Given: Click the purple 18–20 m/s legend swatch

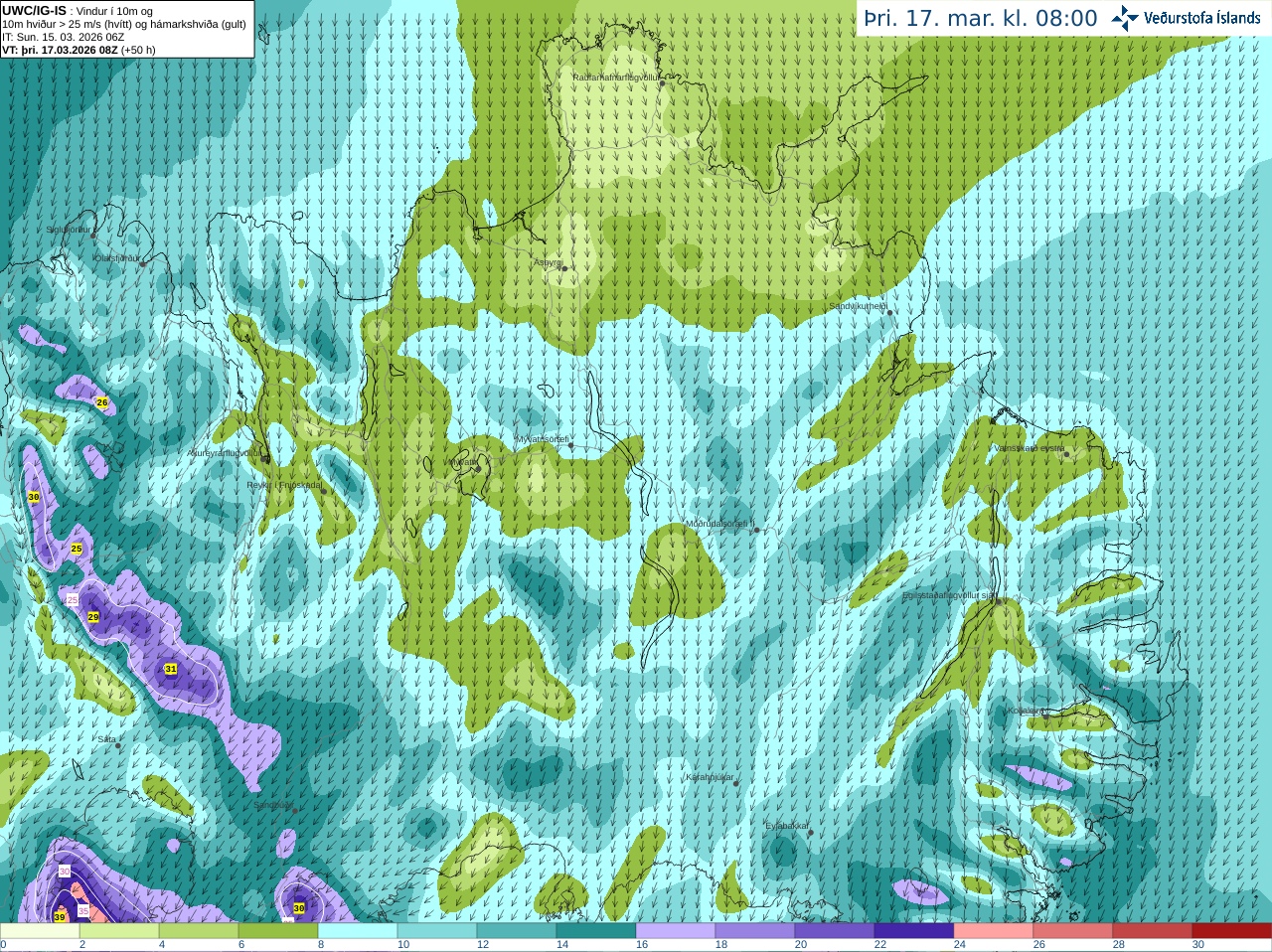Looking at the screenshot, I should [755, 931].
